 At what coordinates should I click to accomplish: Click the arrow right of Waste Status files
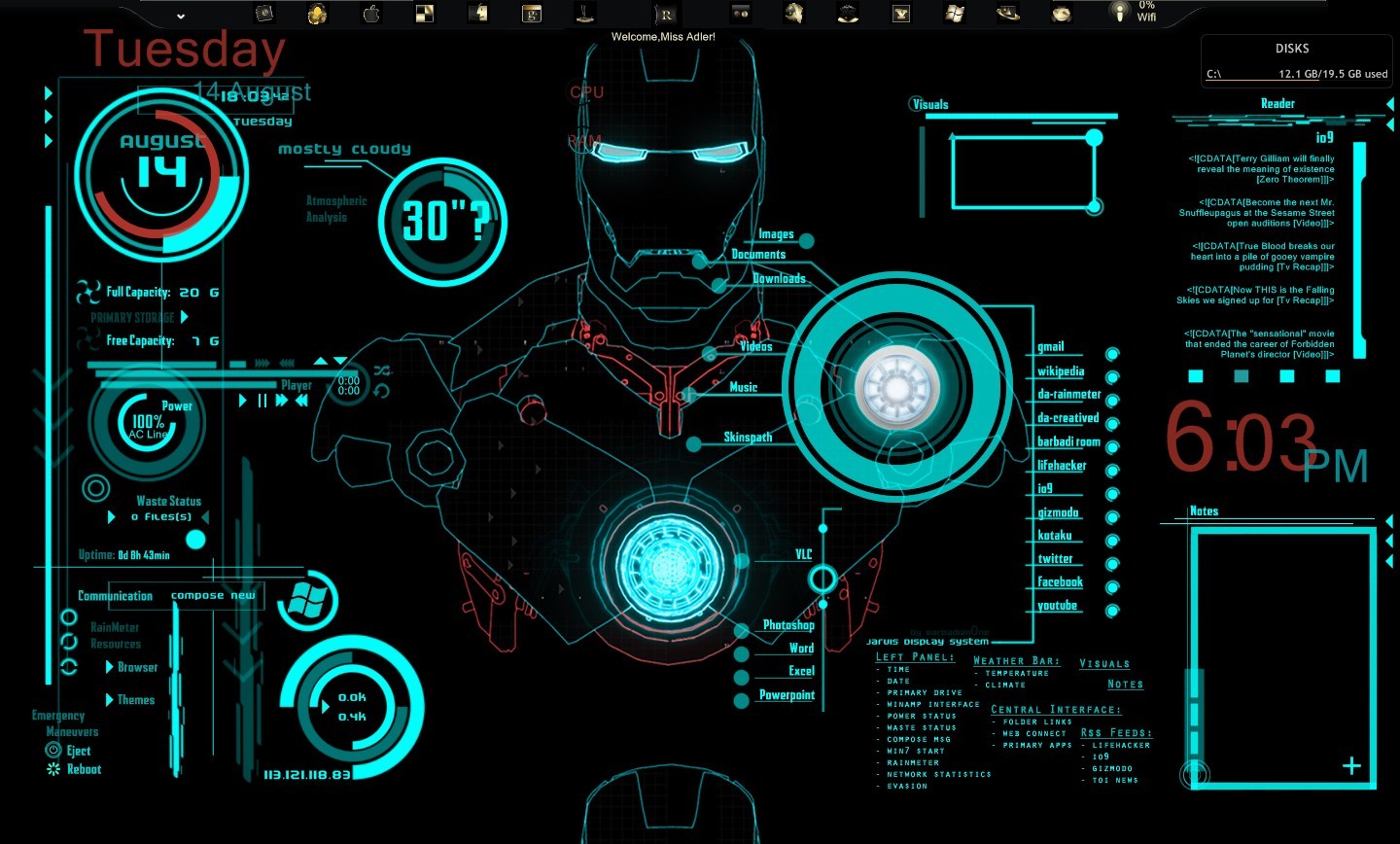tap(205, 517)
